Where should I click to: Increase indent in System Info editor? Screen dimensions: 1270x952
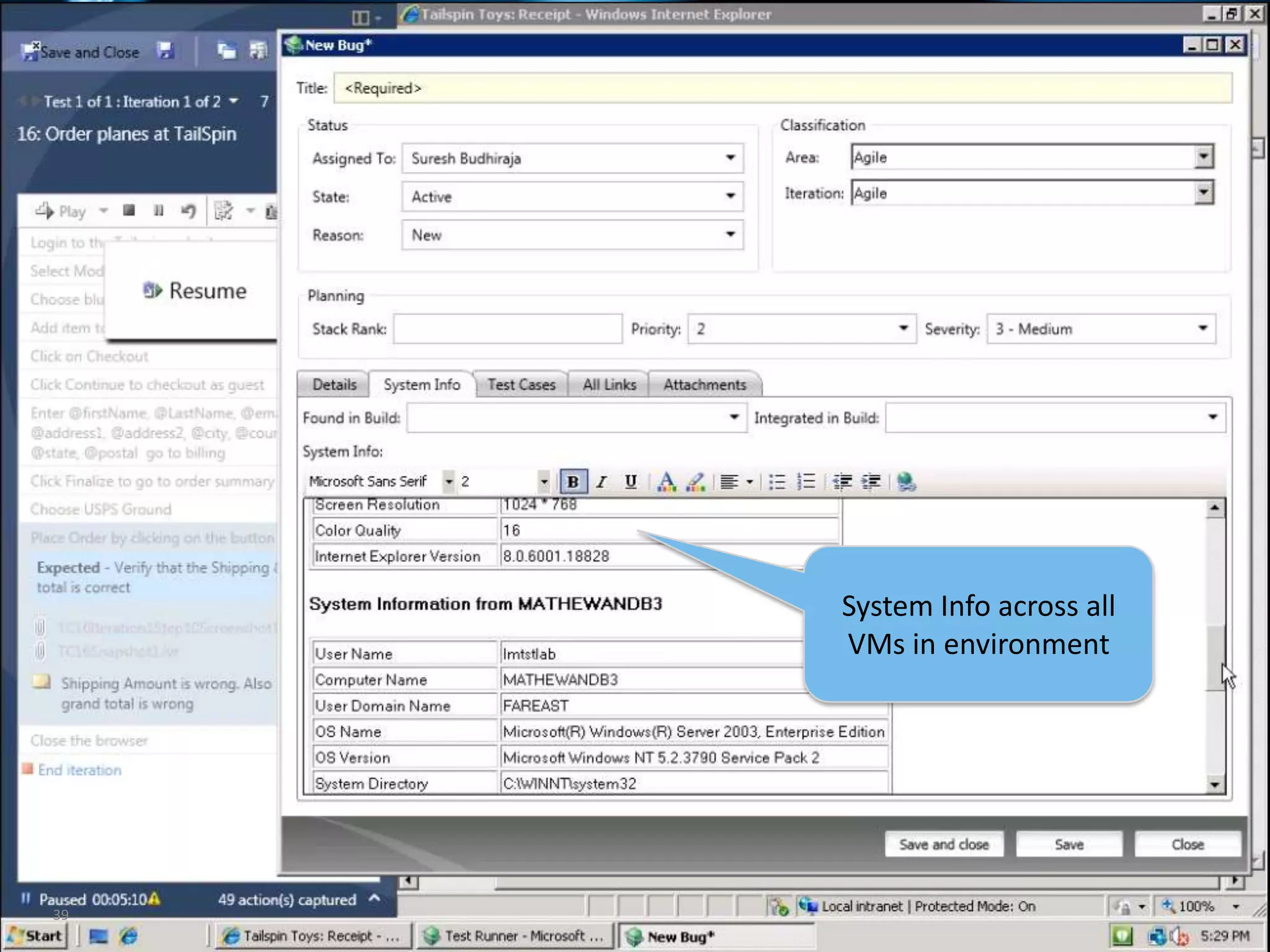point(871,482)
